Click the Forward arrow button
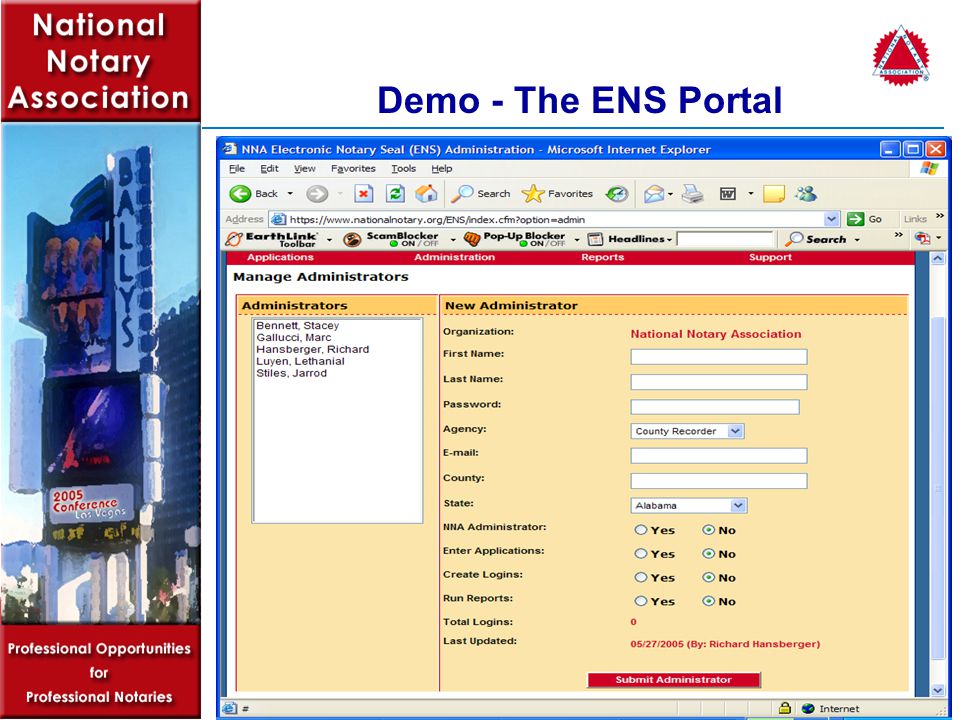The height and width of the screenshot is (720, 960). click(x=317, y=194)
